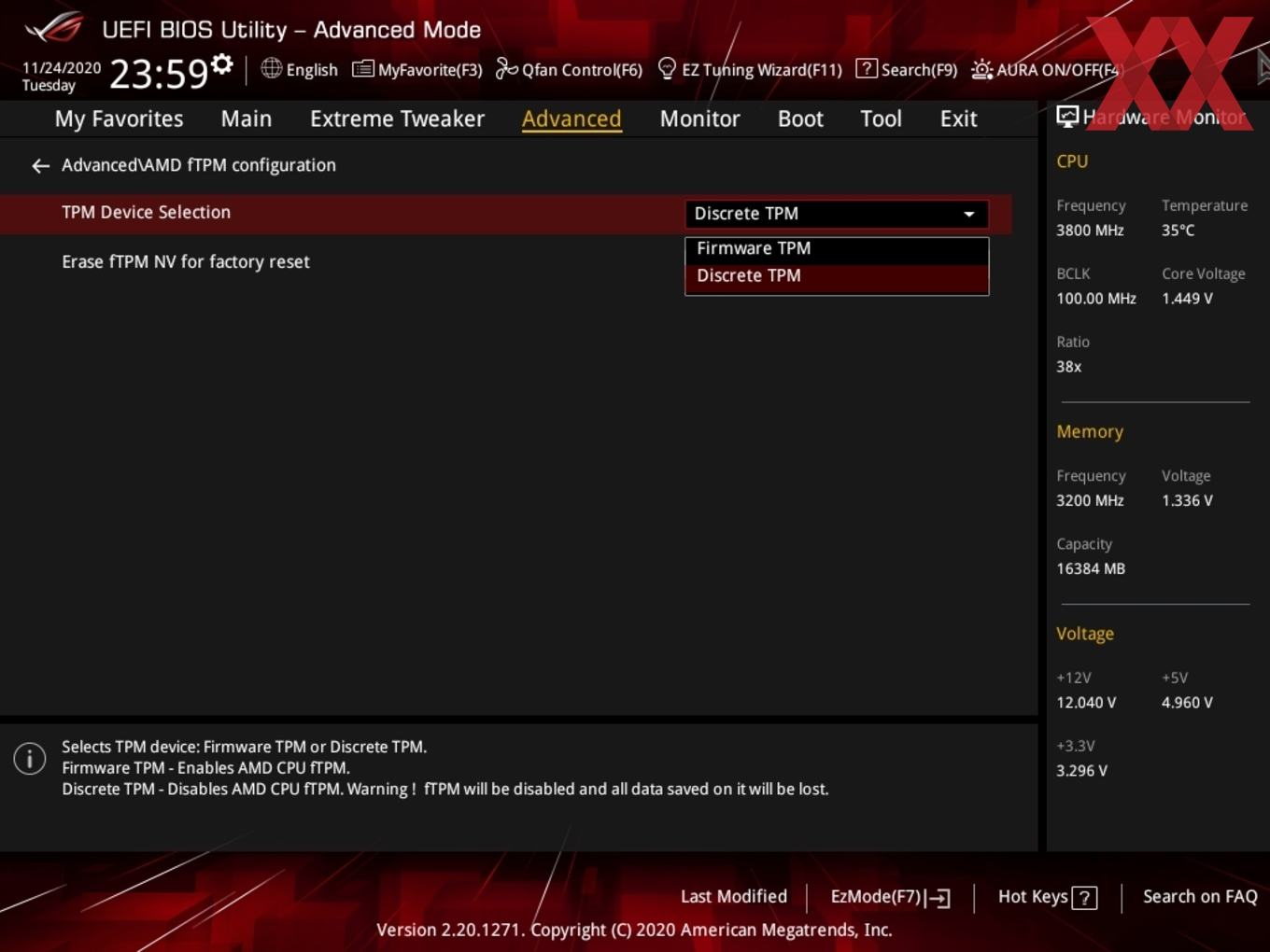Click the Hardware Monitor screen icon
This screenshot has height=952, width=1270.
point(1067,117)
